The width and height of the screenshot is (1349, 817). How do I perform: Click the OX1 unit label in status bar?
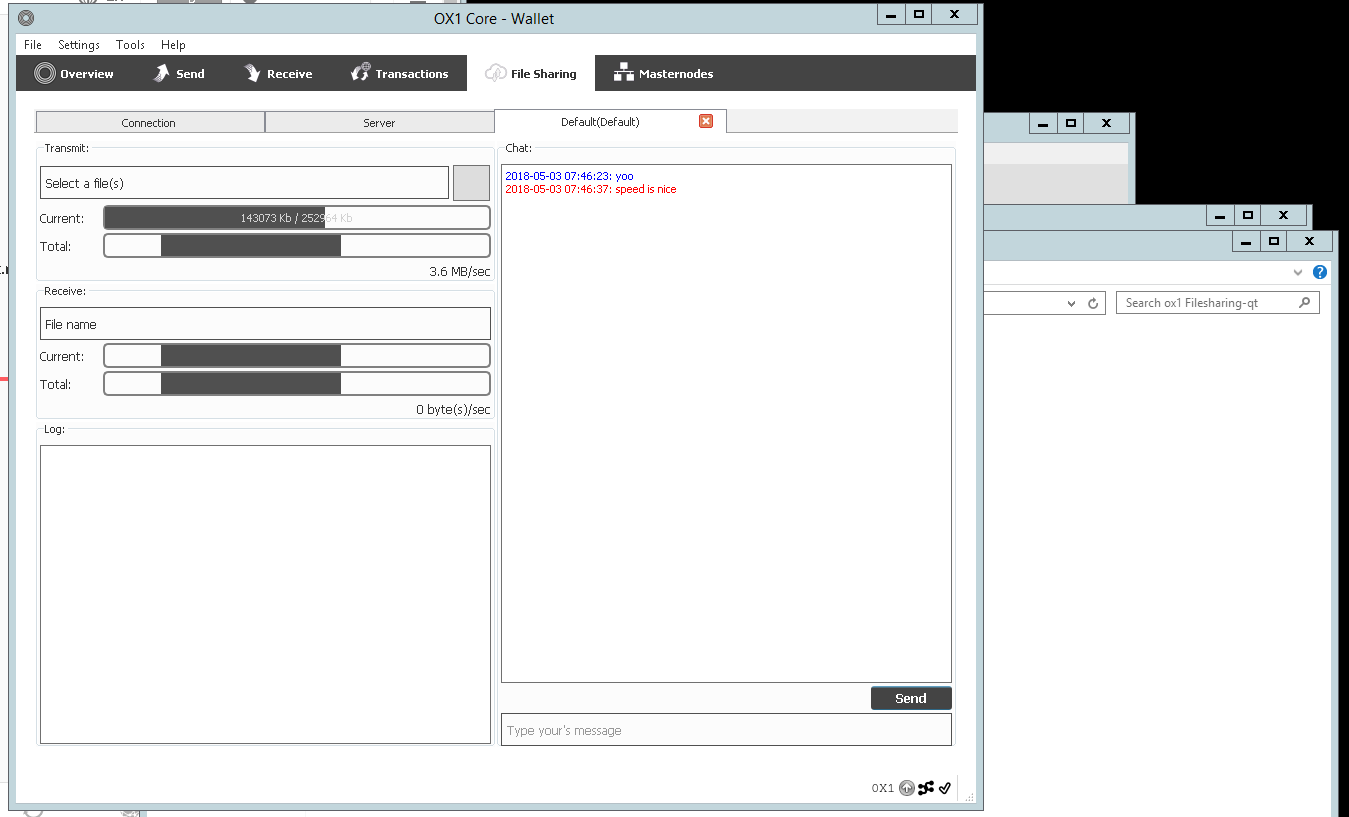point(882,788)
